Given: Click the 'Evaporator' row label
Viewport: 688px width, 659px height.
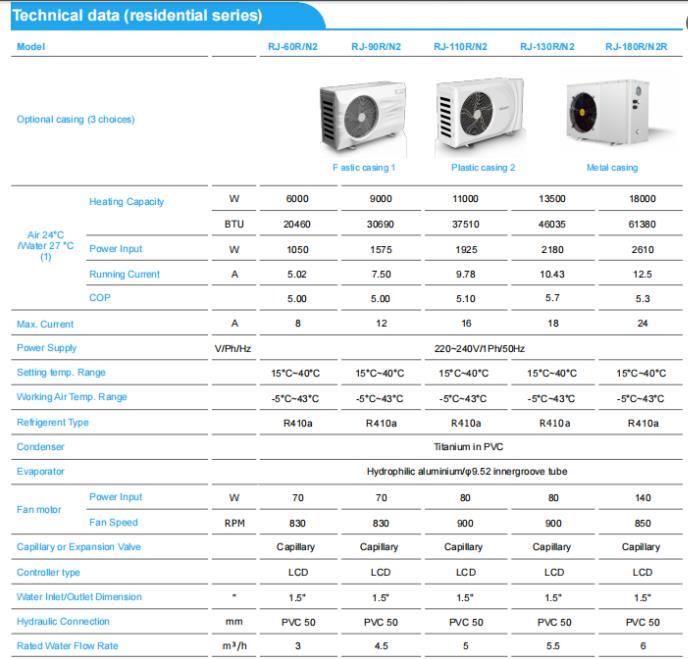Looking at the screenshot, I should tap(40, 472).
